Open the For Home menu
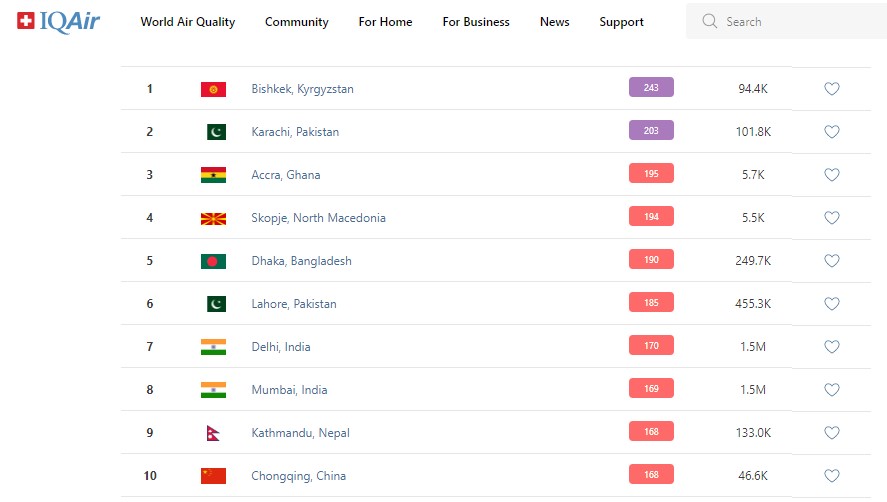This screenshot has width=887, height=502. (385, 22)
